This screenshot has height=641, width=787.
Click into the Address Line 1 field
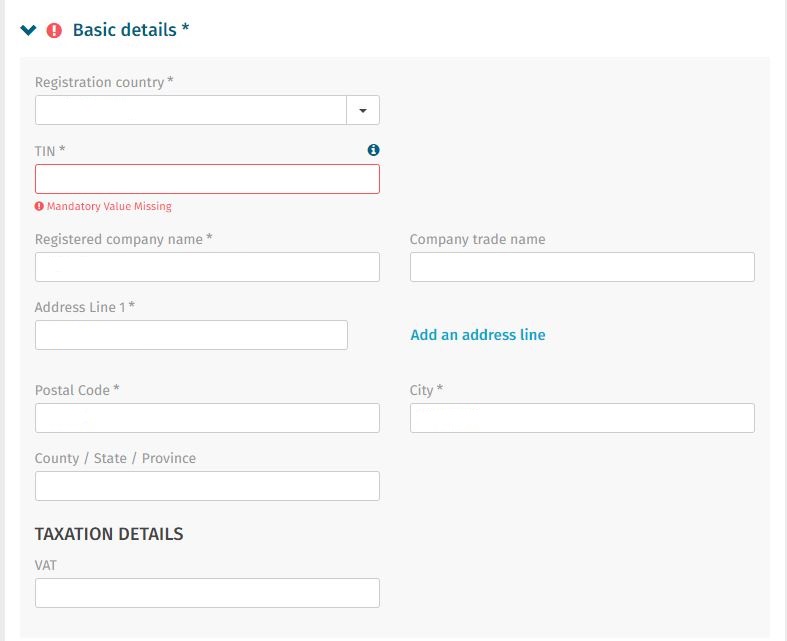click(191, 335)
